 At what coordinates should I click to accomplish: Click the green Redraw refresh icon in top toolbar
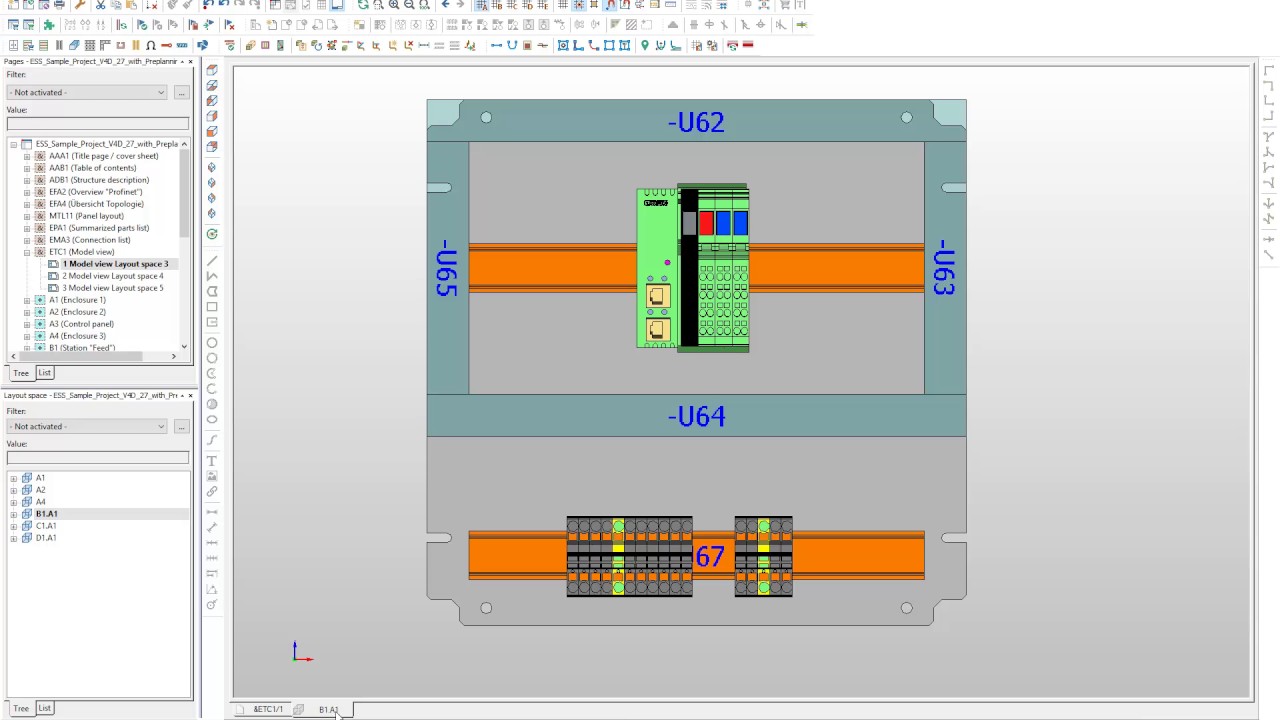[363, 5]
